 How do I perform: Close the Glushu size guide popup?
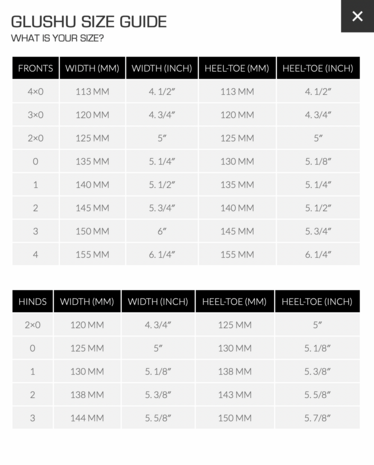click(357, 16)
